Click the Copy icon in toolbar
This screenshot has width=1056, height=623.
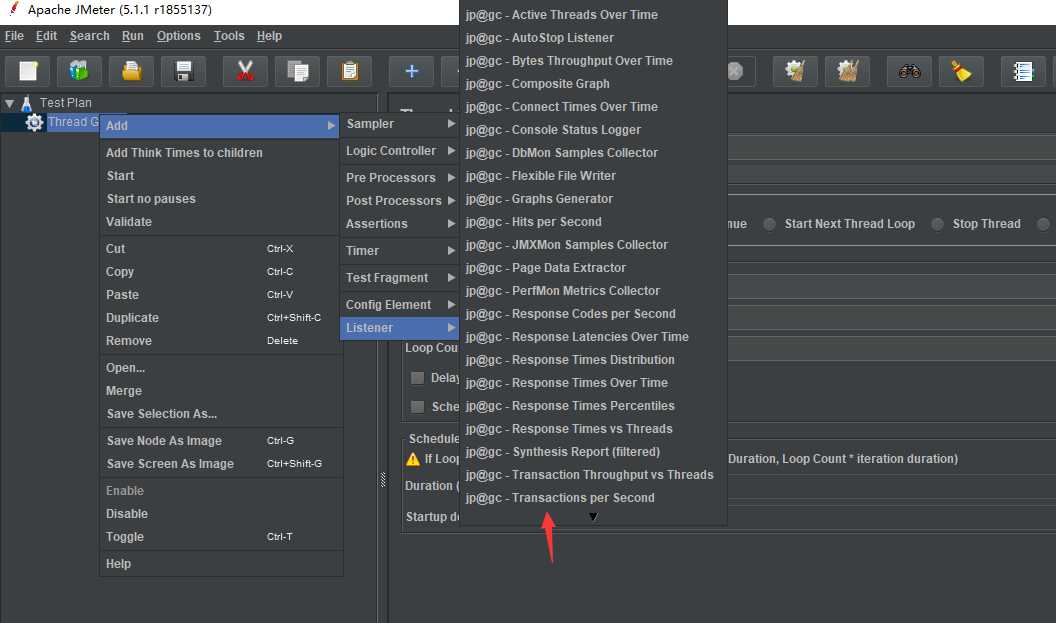point(297,71)
